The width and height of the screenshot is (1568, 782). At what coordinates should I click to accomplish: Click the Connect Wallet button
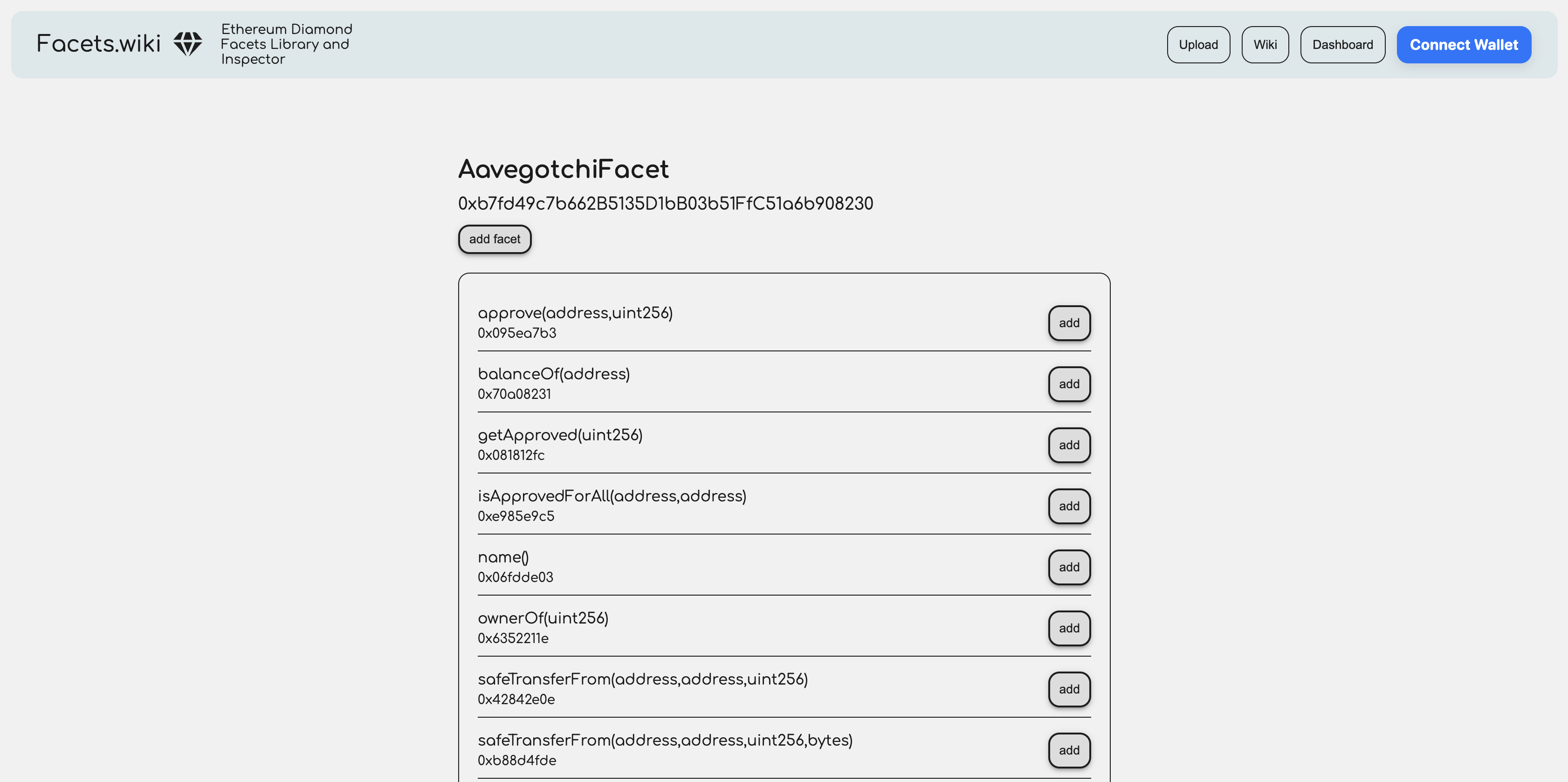(x=1464, y=44)
